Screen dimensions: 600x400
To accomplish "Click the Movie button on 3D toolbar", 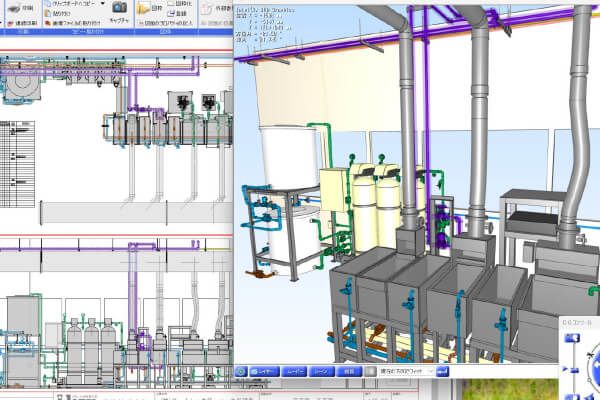I will (294, 371).
